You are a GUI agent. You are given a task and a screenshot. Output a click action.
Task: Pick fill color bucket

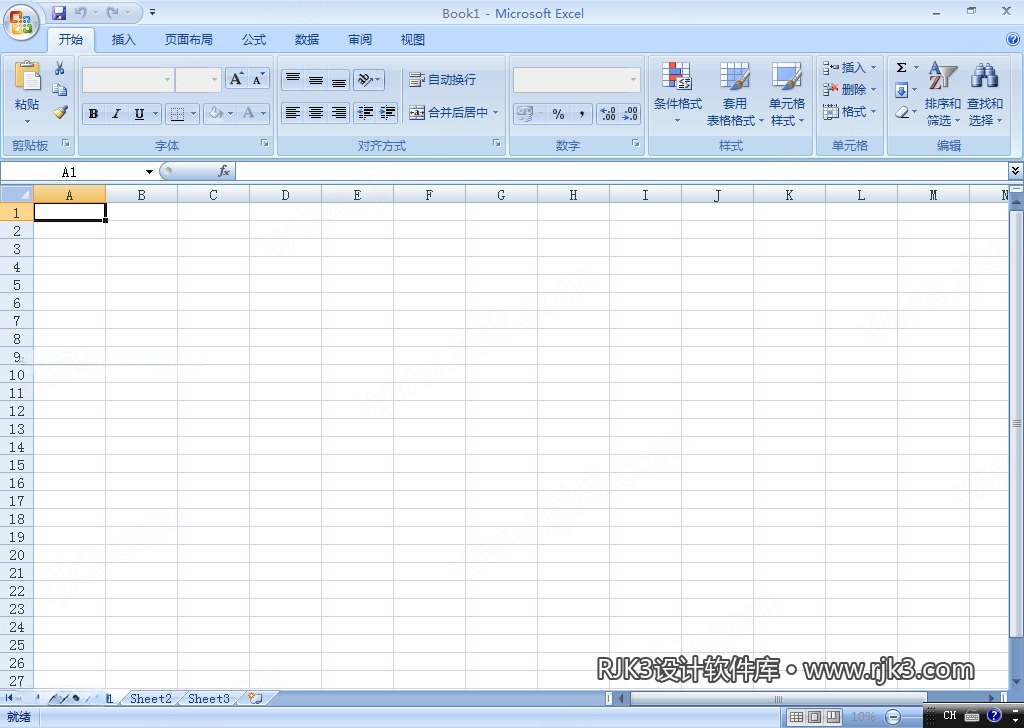(x=216, y=114)
